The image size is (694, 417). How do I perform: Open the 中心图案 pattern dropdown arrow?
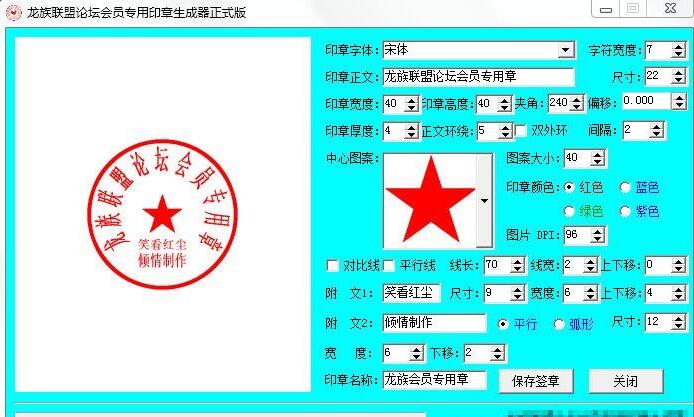click(x=484, y=201)
